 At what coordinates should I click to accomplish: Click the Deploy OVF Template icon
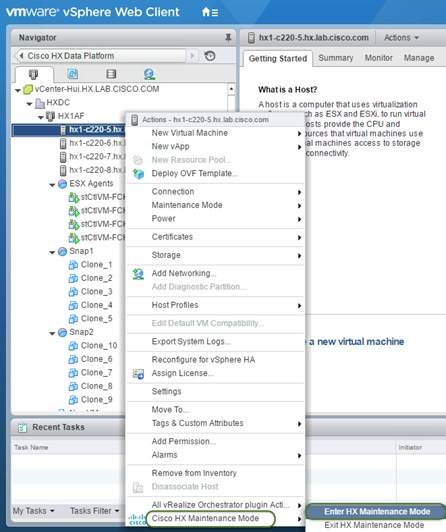point(138,174)
